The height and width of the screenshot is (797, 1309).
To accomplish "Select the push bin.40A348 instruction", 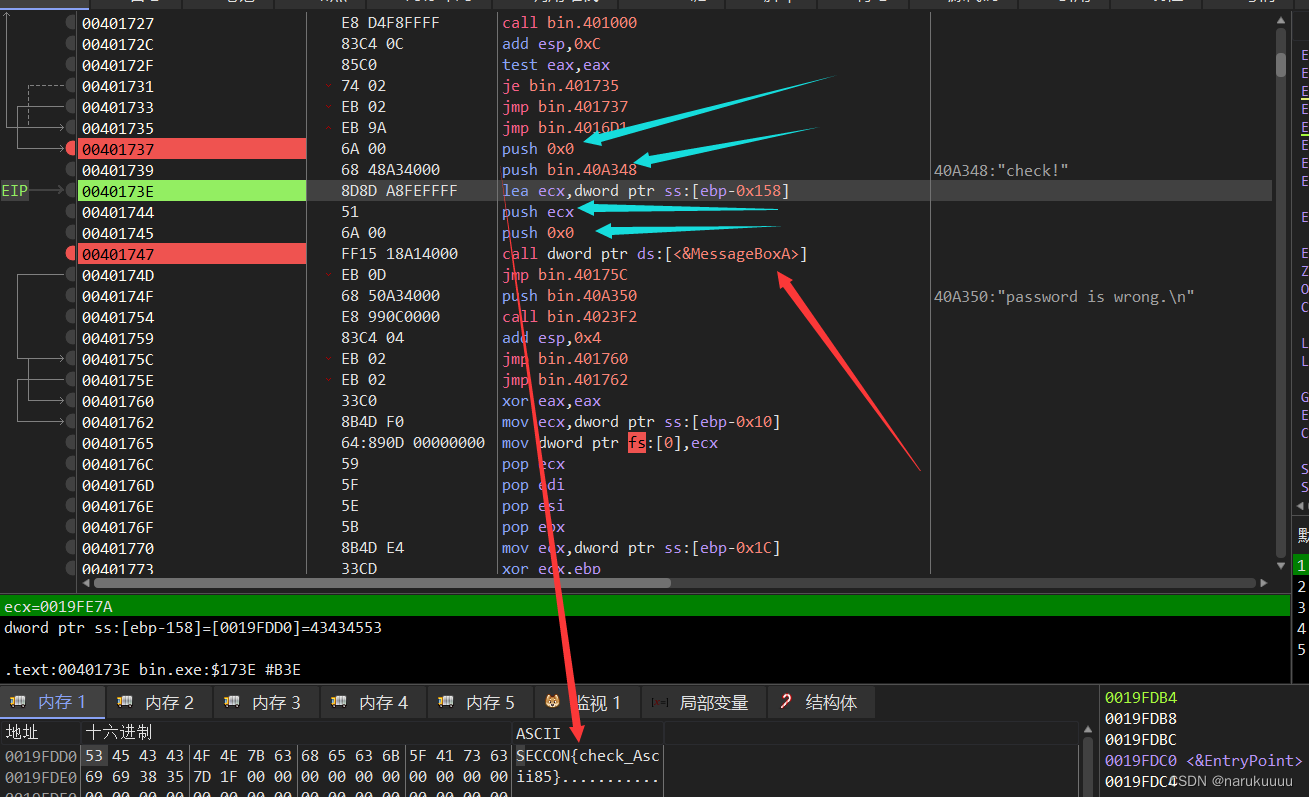I will 569,170.
